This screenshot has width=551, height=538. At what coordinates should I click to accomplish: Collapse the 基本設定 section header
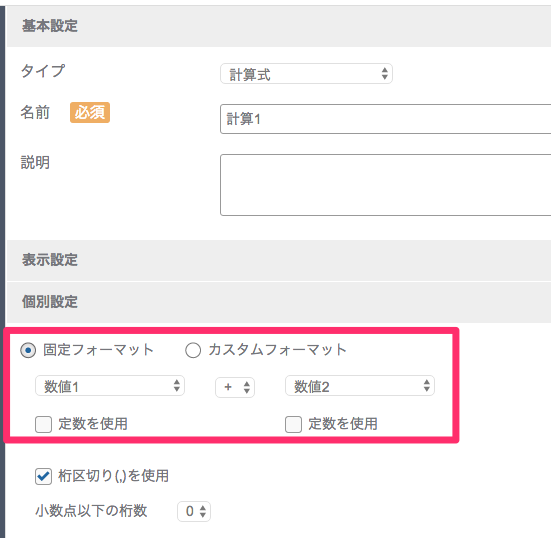[x=279, y=26]
